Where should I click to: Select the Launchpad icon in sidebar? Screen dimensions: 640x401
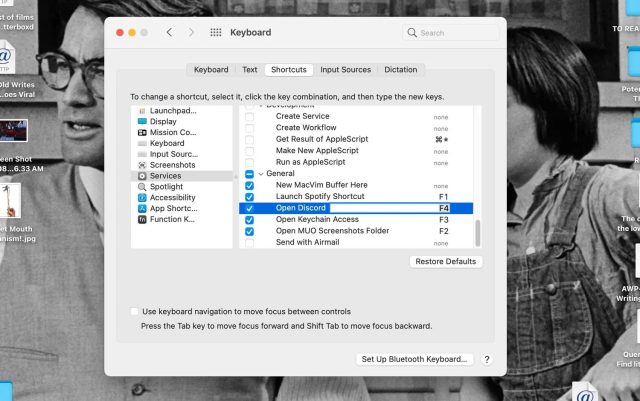point(142,111)
